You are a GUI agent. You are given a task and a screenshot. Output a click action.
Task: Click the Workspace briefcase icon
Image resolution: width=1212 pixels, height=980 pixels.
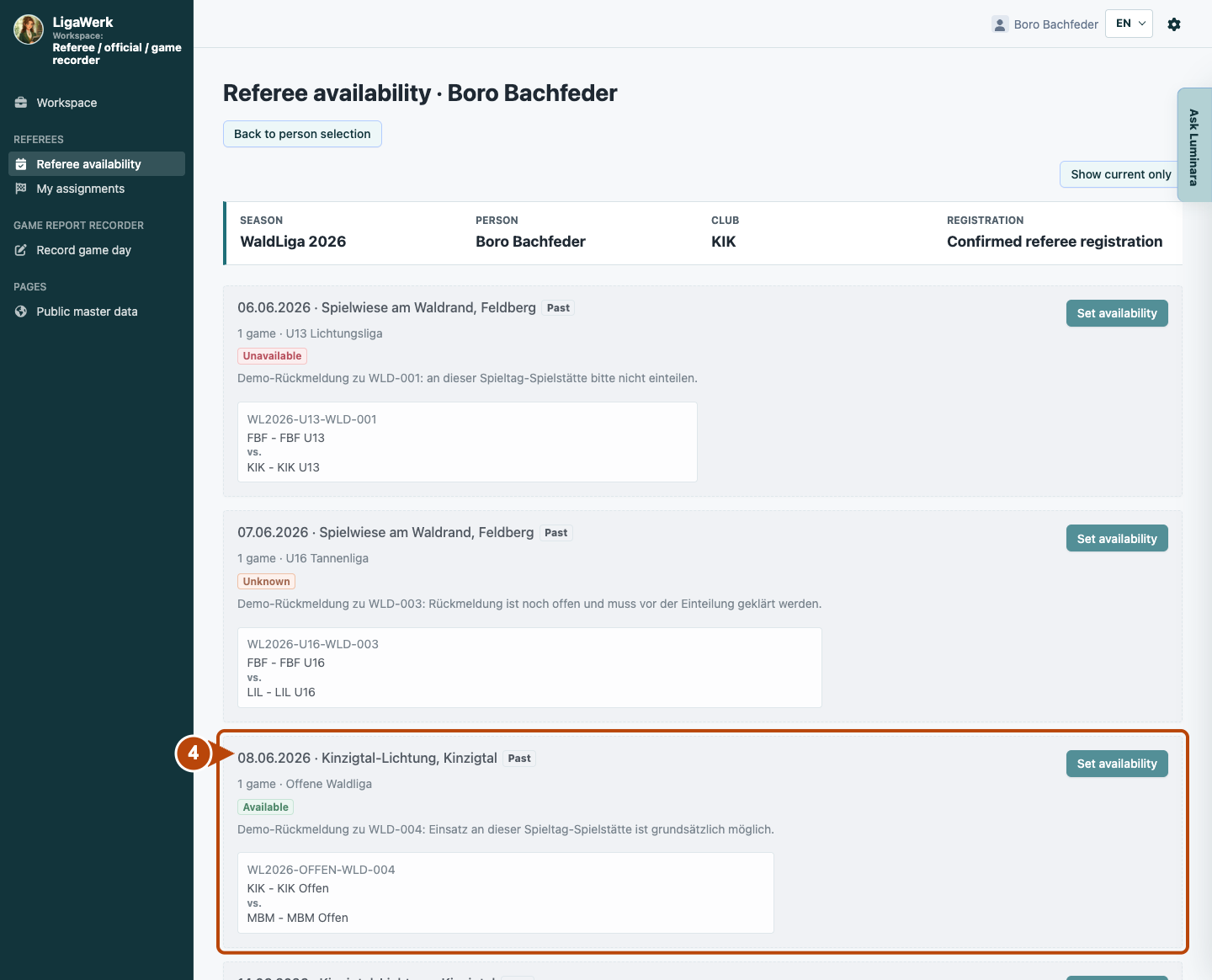pyautogui.click(x=21, y=103)
